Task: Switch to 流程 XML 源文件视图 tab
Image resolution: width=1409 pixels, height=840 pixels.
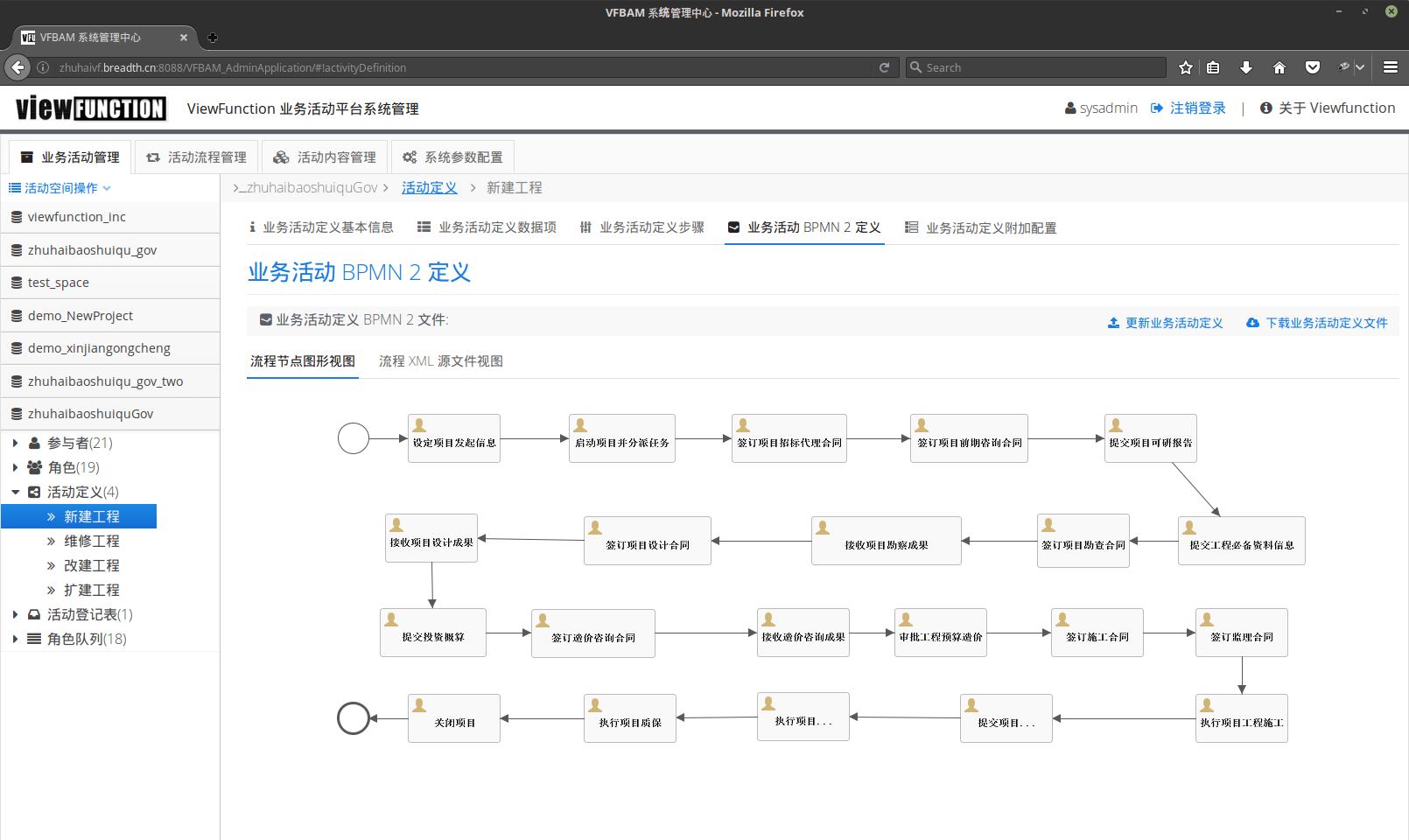Action: [x=441, y=361]
